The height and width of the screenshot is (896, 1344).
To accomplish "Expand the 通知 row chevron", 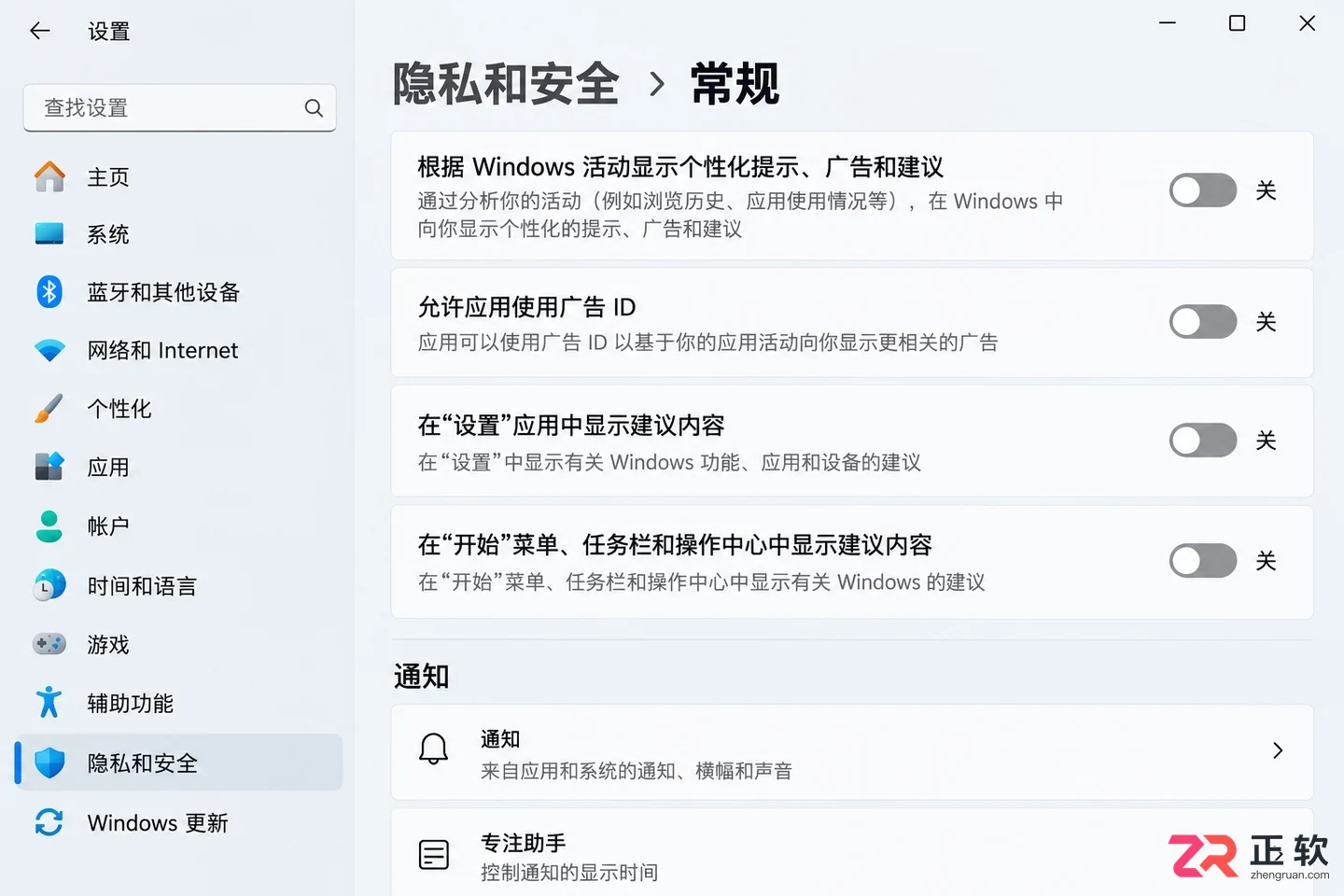I will (1278, 750).
